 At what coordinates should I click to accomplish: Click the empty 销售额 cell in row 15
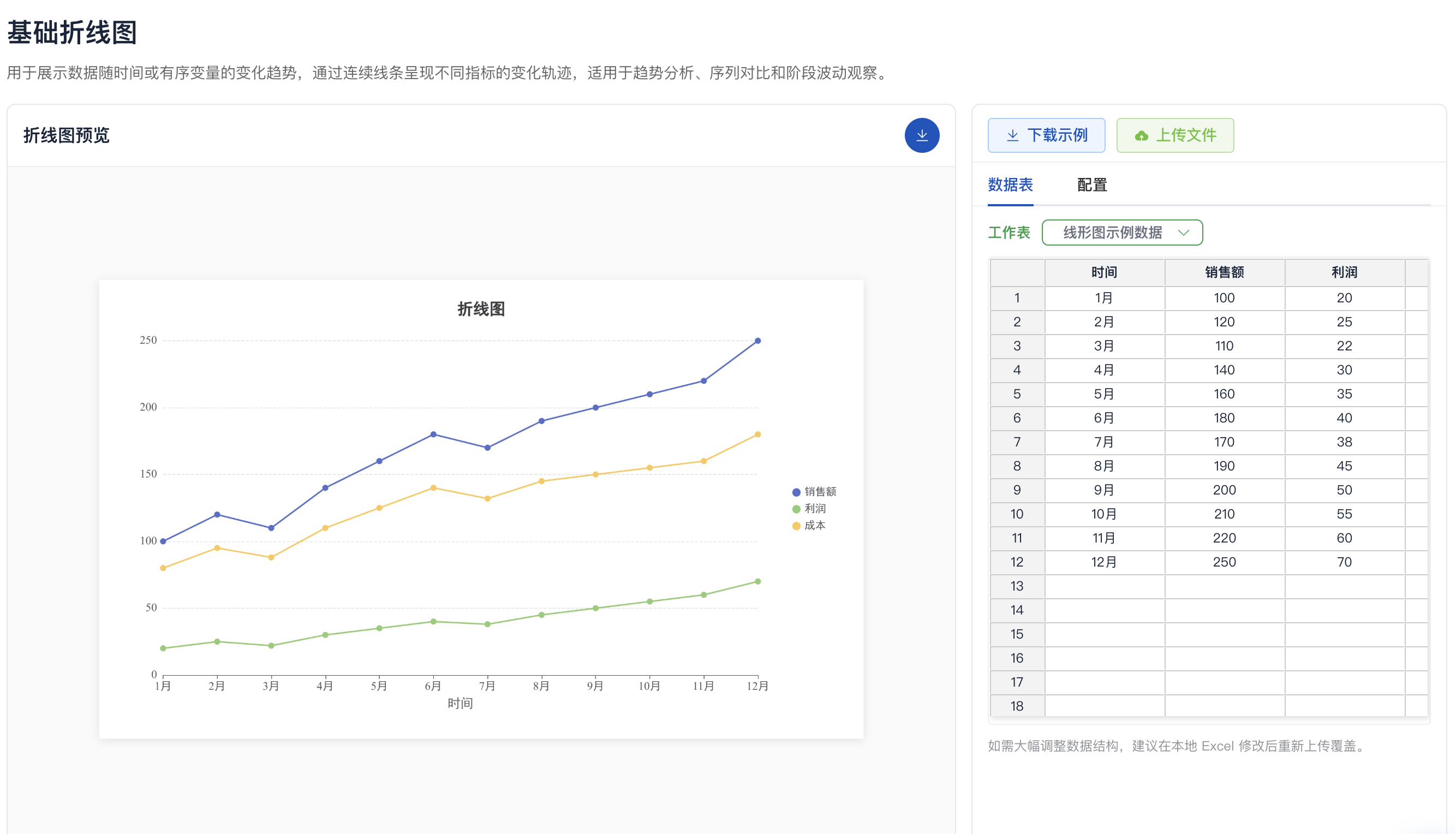pos(1224,634)
